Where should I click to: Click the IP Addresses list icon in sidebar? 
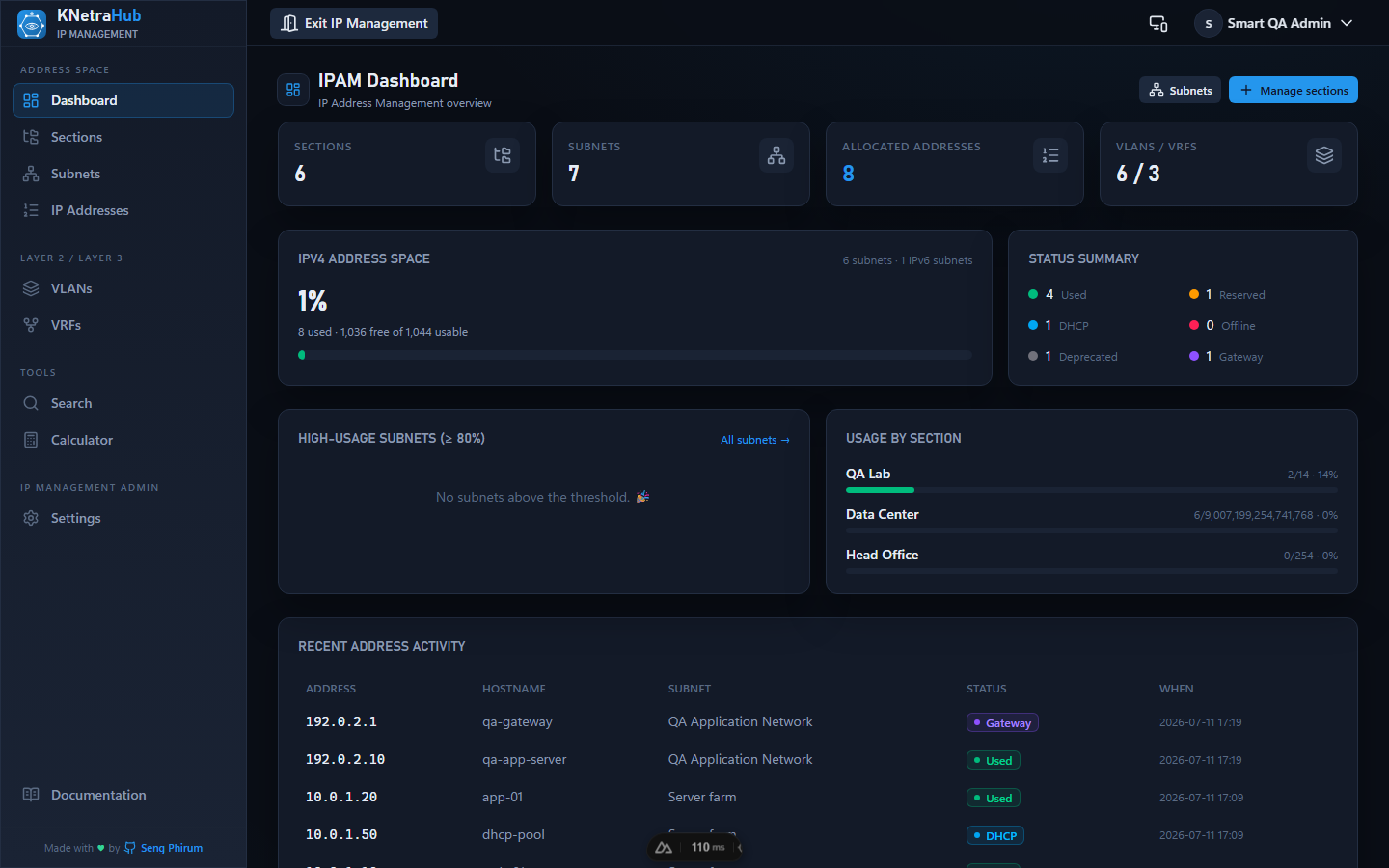[x=31, y=210]
